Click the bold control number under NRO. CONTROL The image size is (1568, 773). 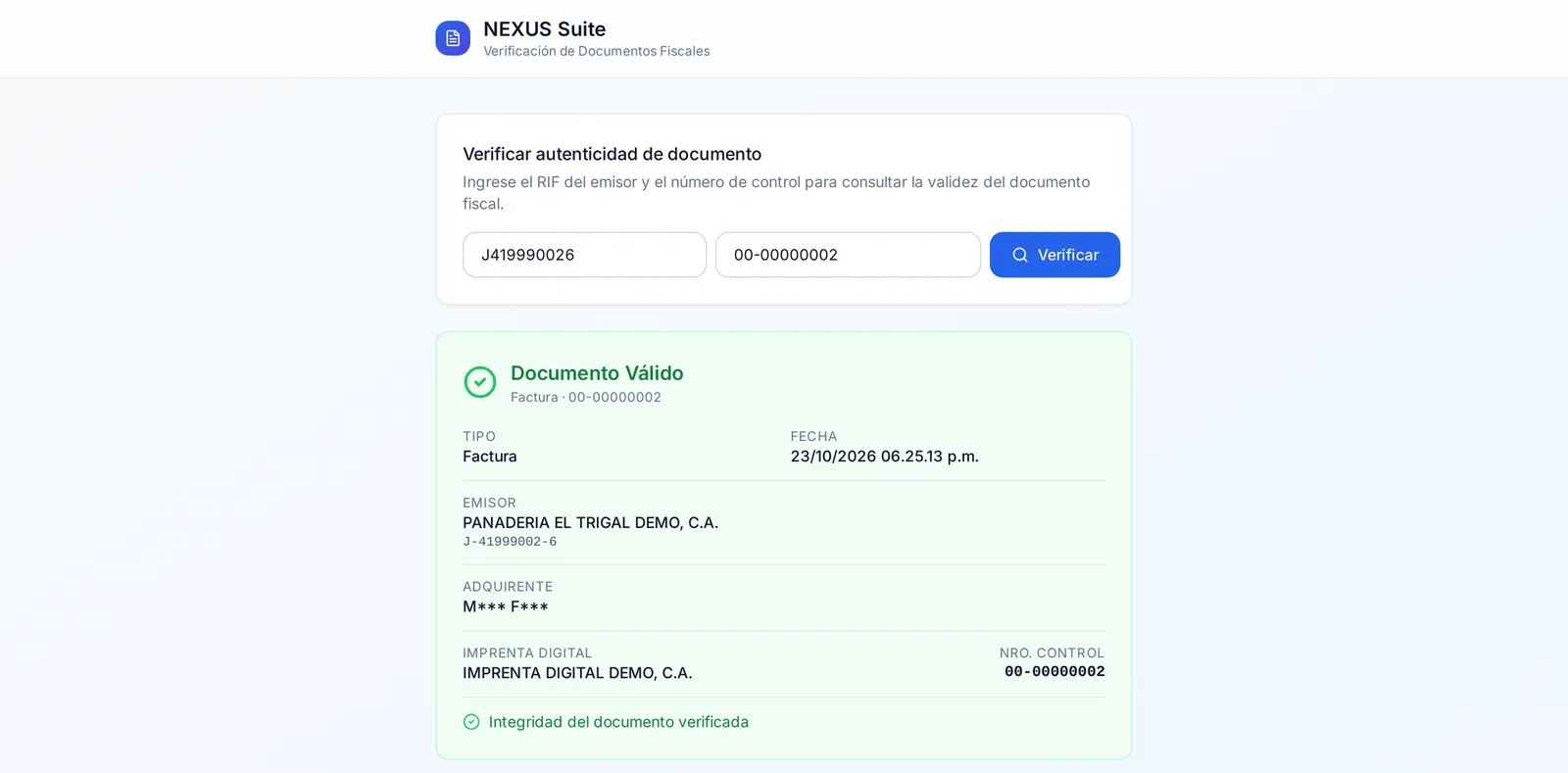pyautogui.click(x=1054, y=672)
